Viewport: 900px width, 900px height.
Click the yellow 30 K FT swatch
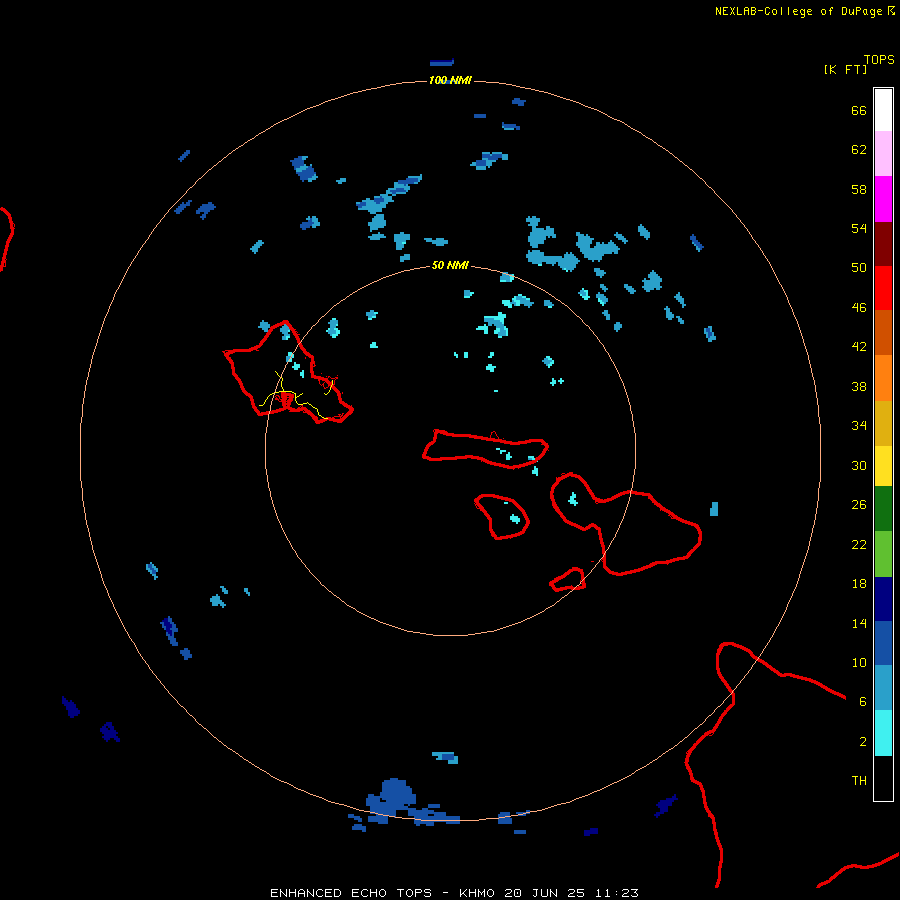click(x=883, y=466)
